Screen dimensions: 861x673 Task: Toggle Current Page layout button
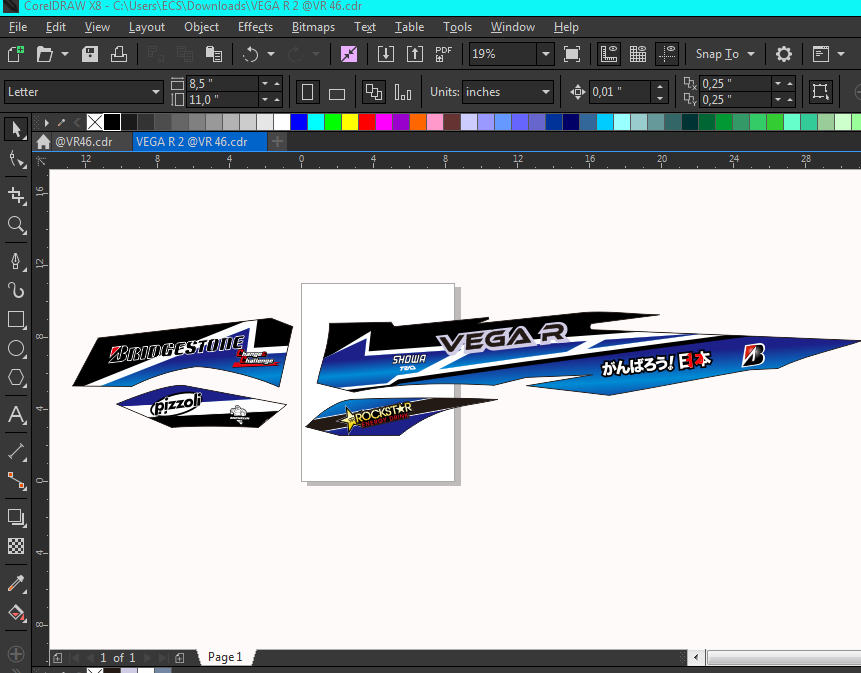click(402, 92)
